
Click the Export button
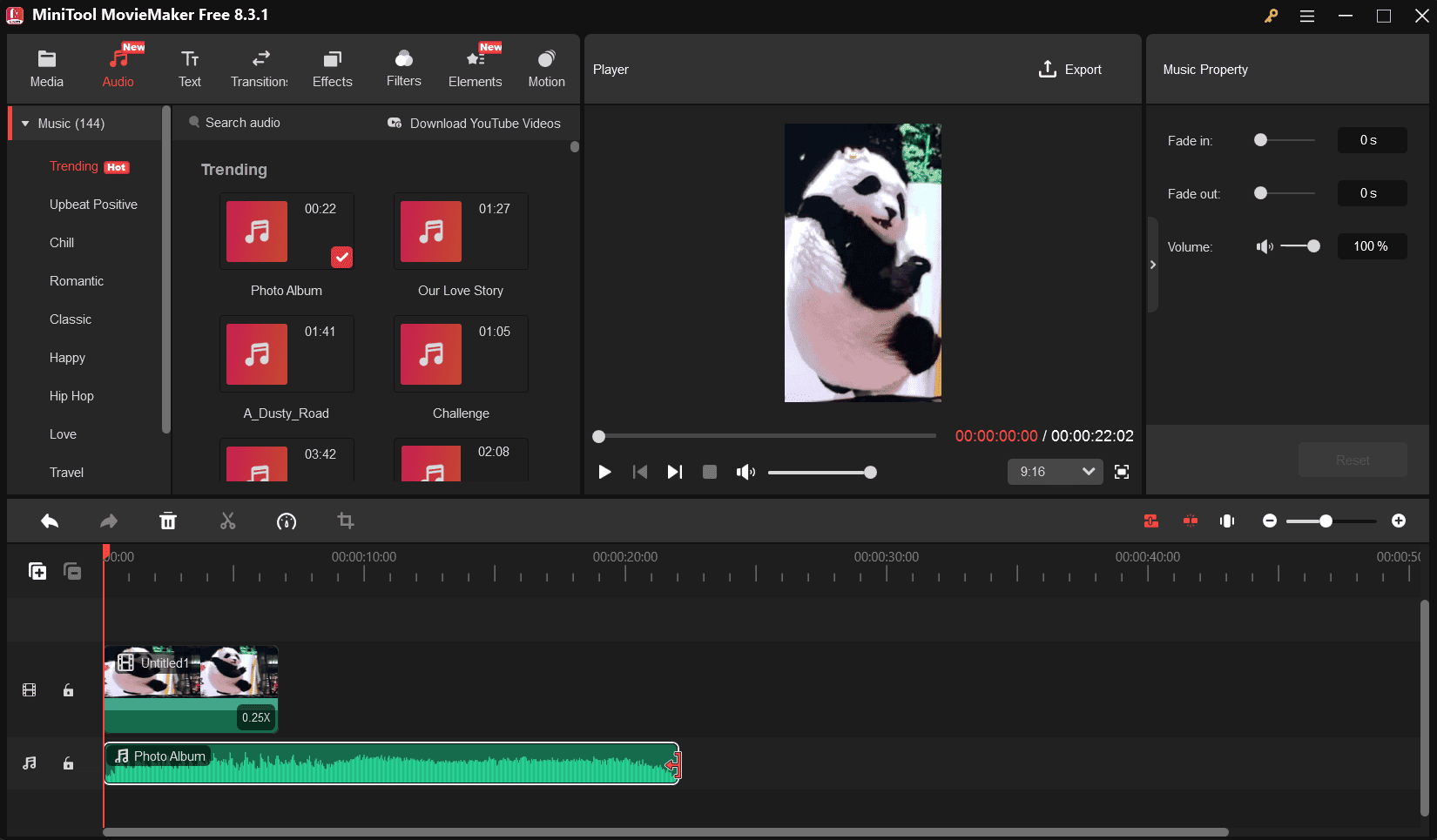point(1071,69)
